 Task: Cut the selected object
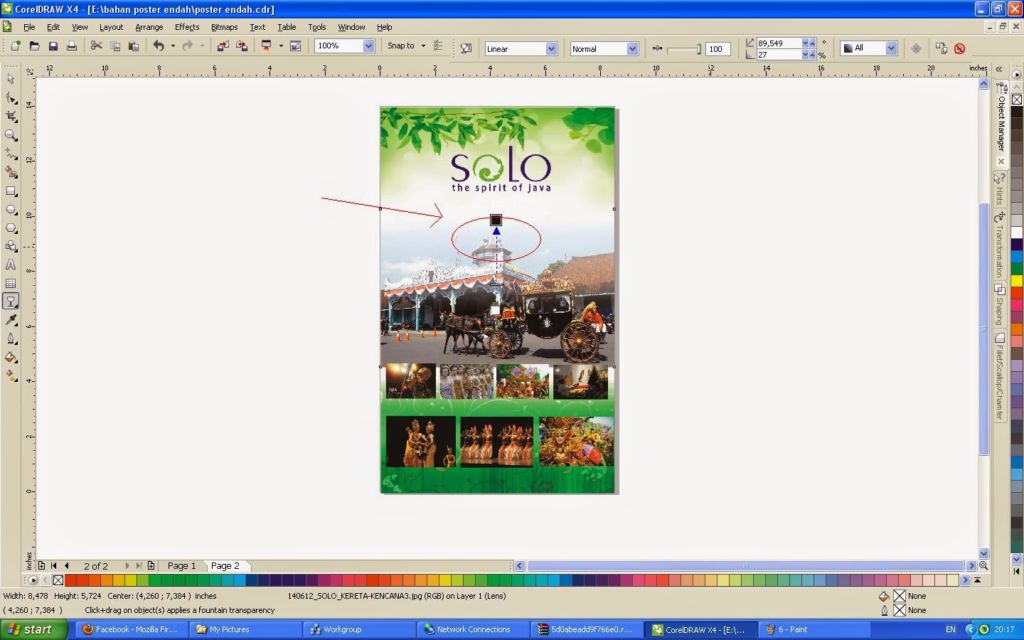[97, 46]
